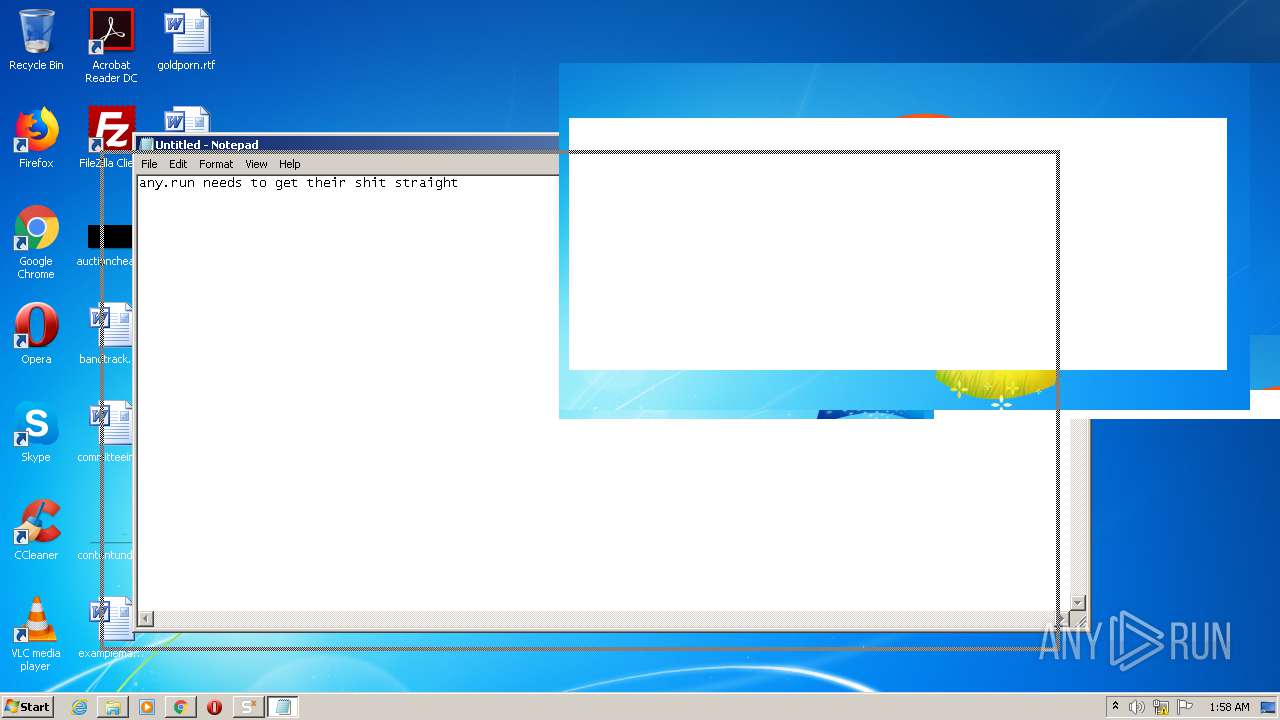Select the bandtrack document desktop icon
This screenshot has width=1280, height=720.
106,334
